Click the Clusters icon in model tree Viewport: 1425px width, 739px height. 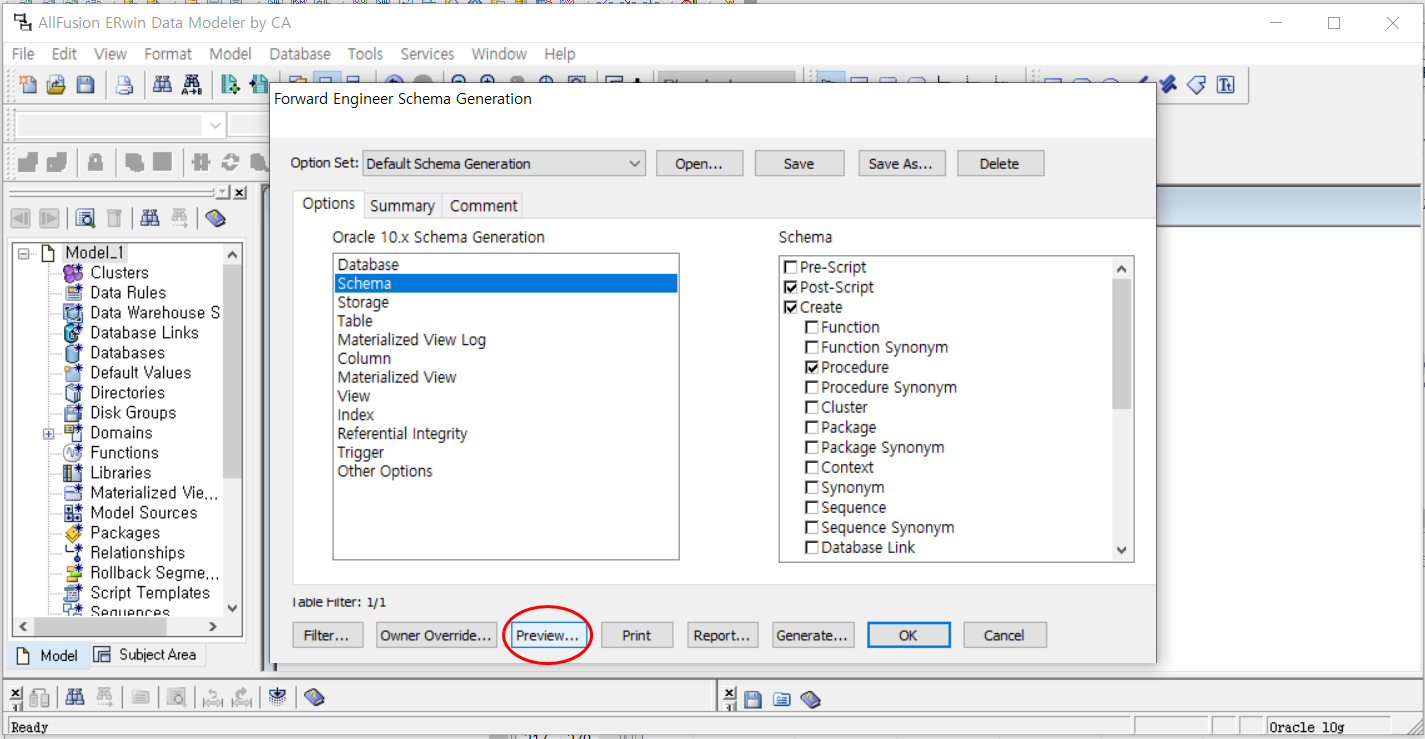pos(73,272)
